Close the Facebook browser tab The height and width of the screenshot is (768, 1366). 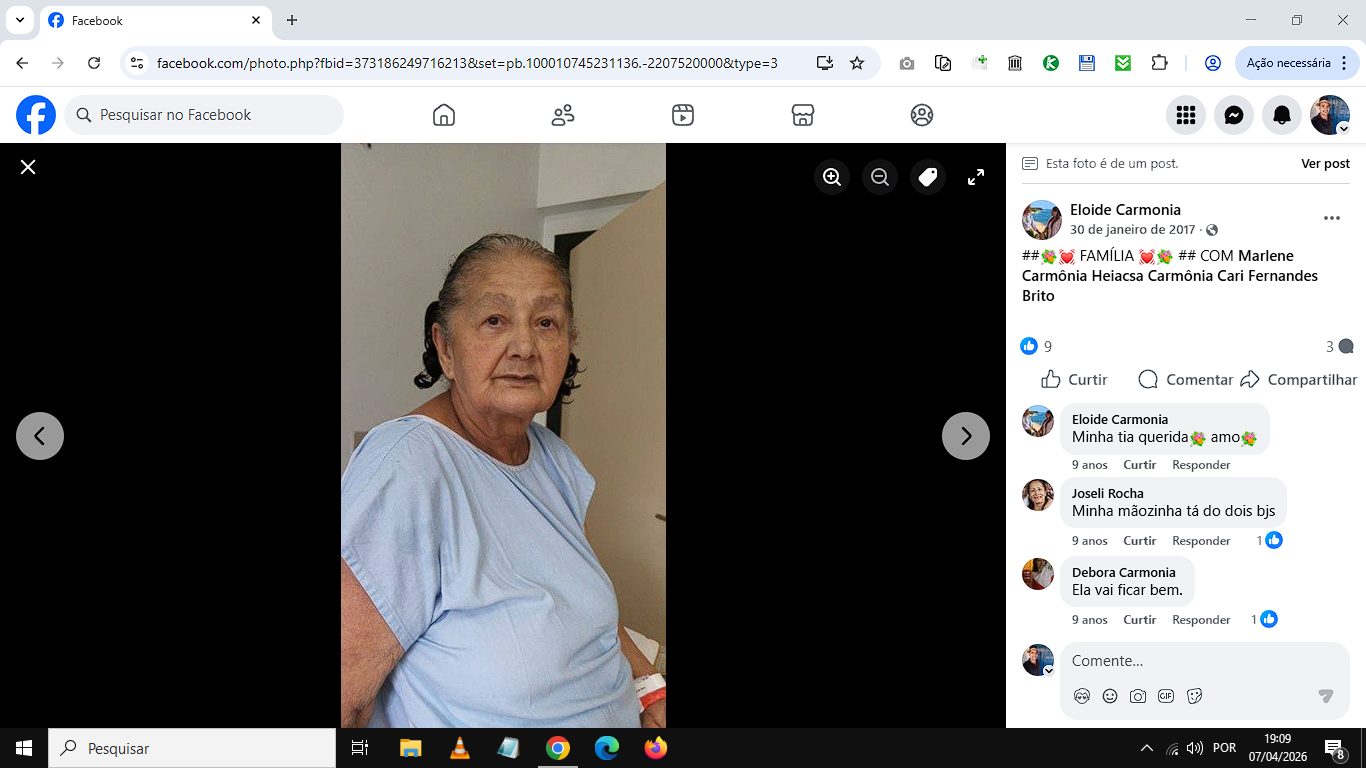click(x=256, y=20)
